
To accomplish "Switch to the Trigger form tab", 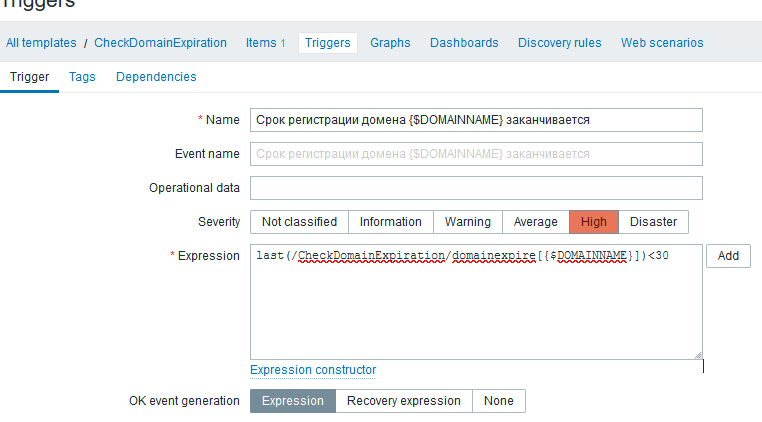I will tap(30, 77).
